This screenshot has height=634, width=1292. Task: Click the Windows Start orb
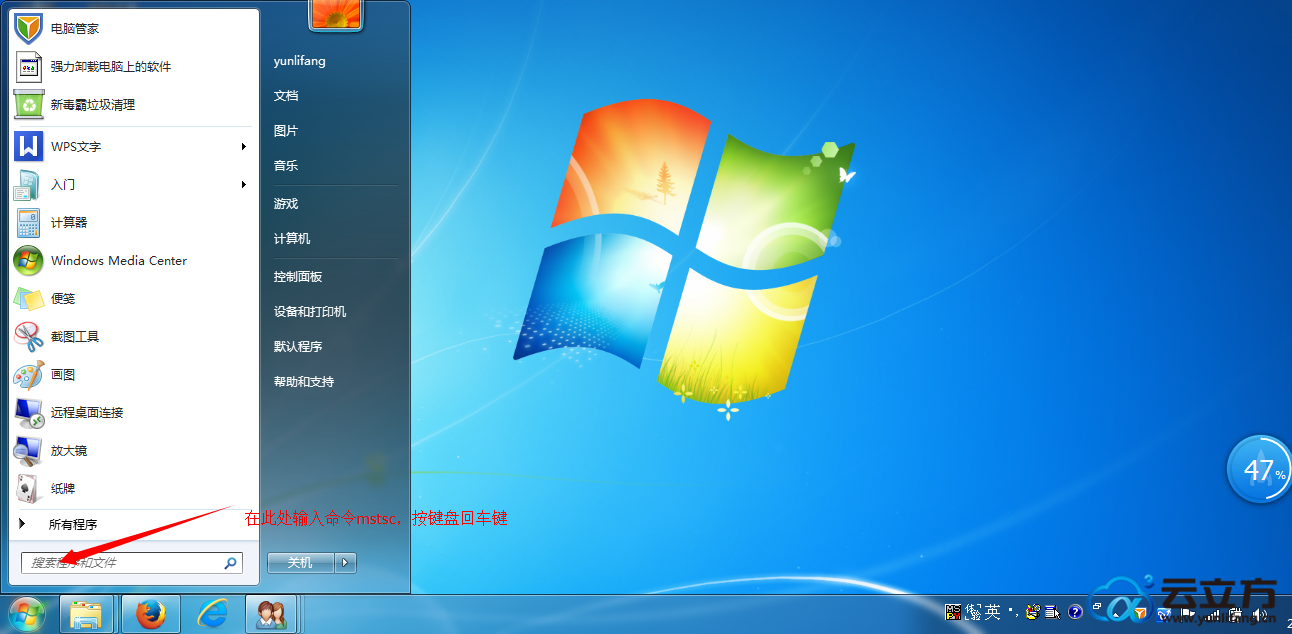[x=26, y=613]
